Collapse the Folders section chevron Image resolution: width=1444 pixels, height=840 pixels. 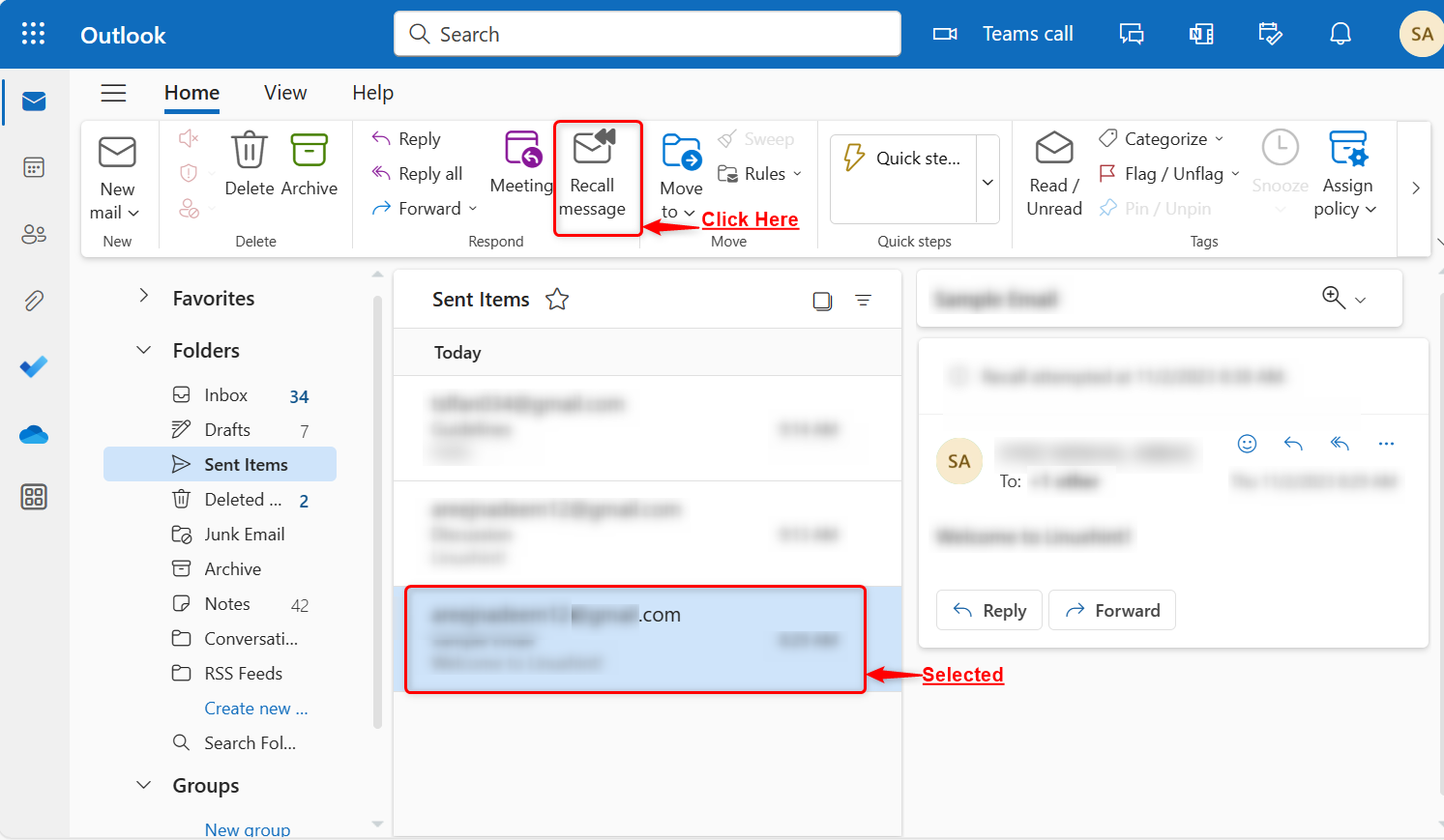pyautogui.click(x=144, y=350)
